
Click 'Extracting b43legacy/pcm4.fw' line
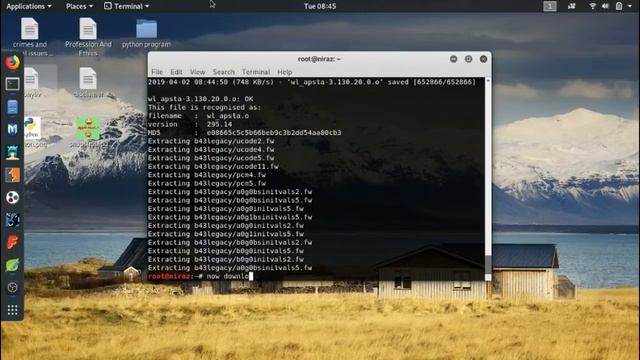click(207, 175)
